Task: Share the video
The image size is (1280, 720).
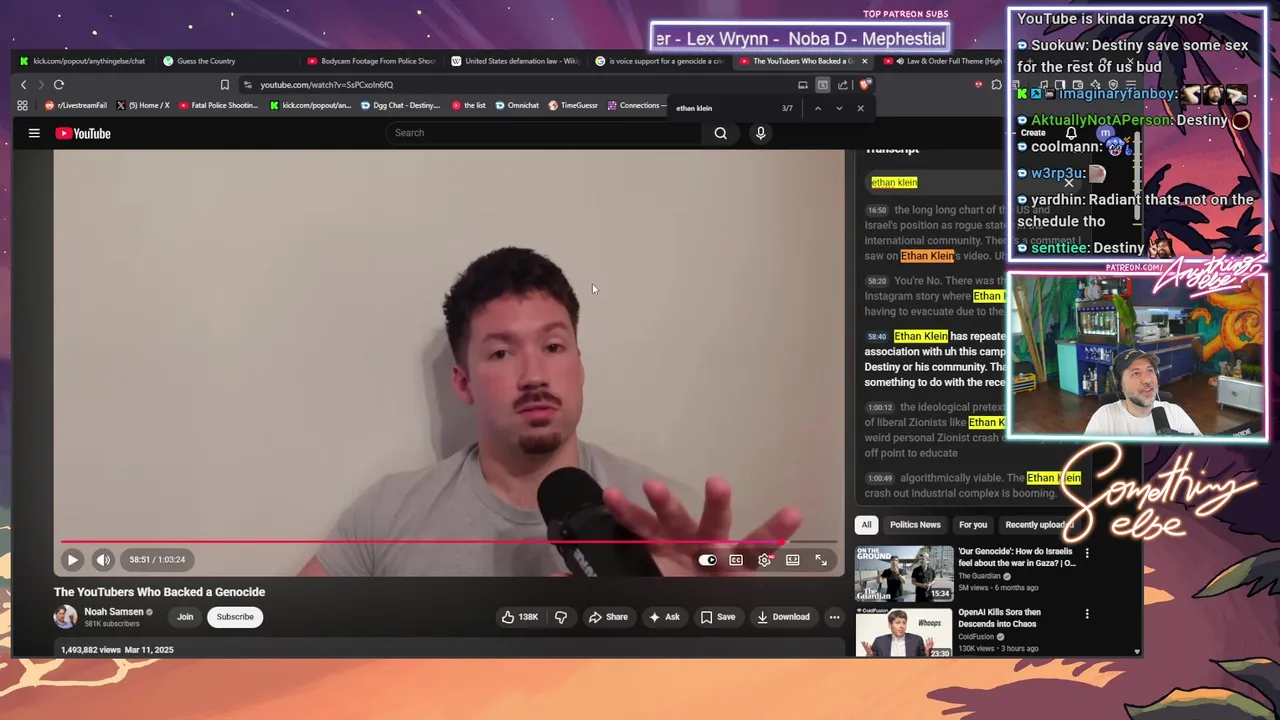Action: [x=608, y=617]
